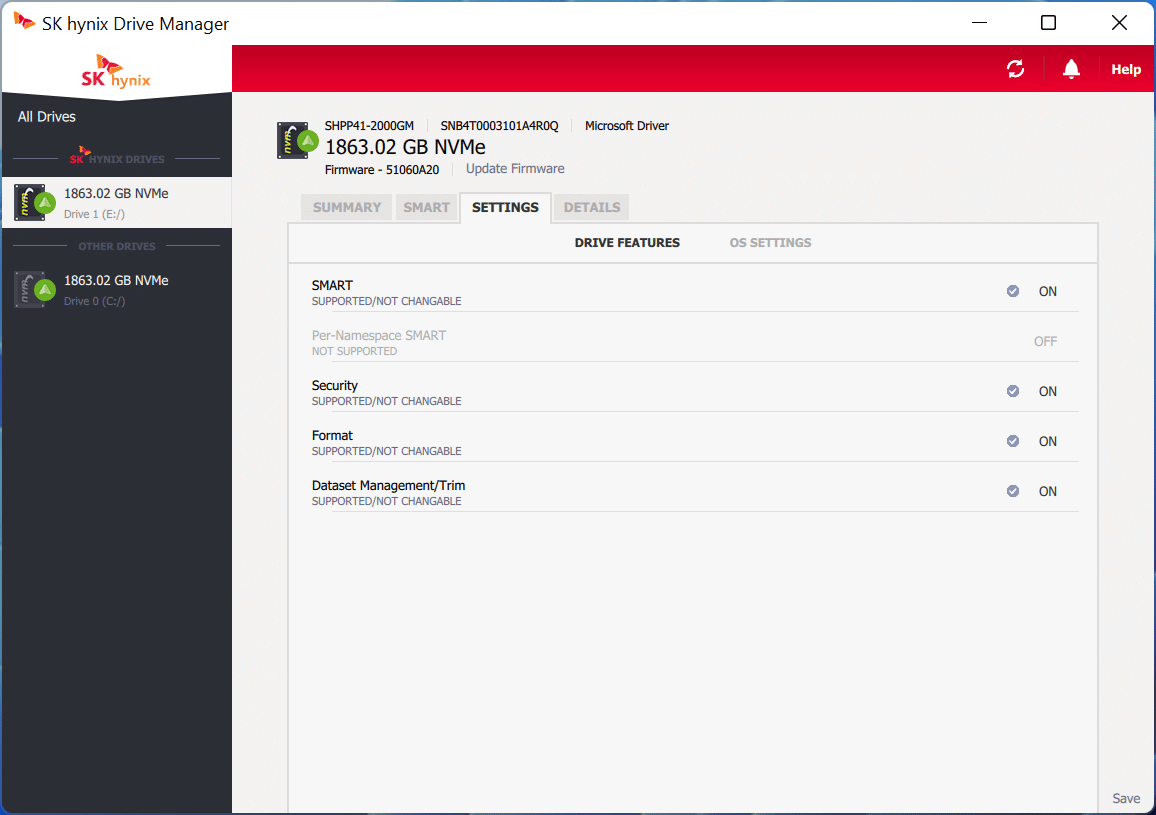Select the 1863.02 GB NVMe Drive 1 entry
The height and width of the screenshot is (815, 1156).
(116, 203)
